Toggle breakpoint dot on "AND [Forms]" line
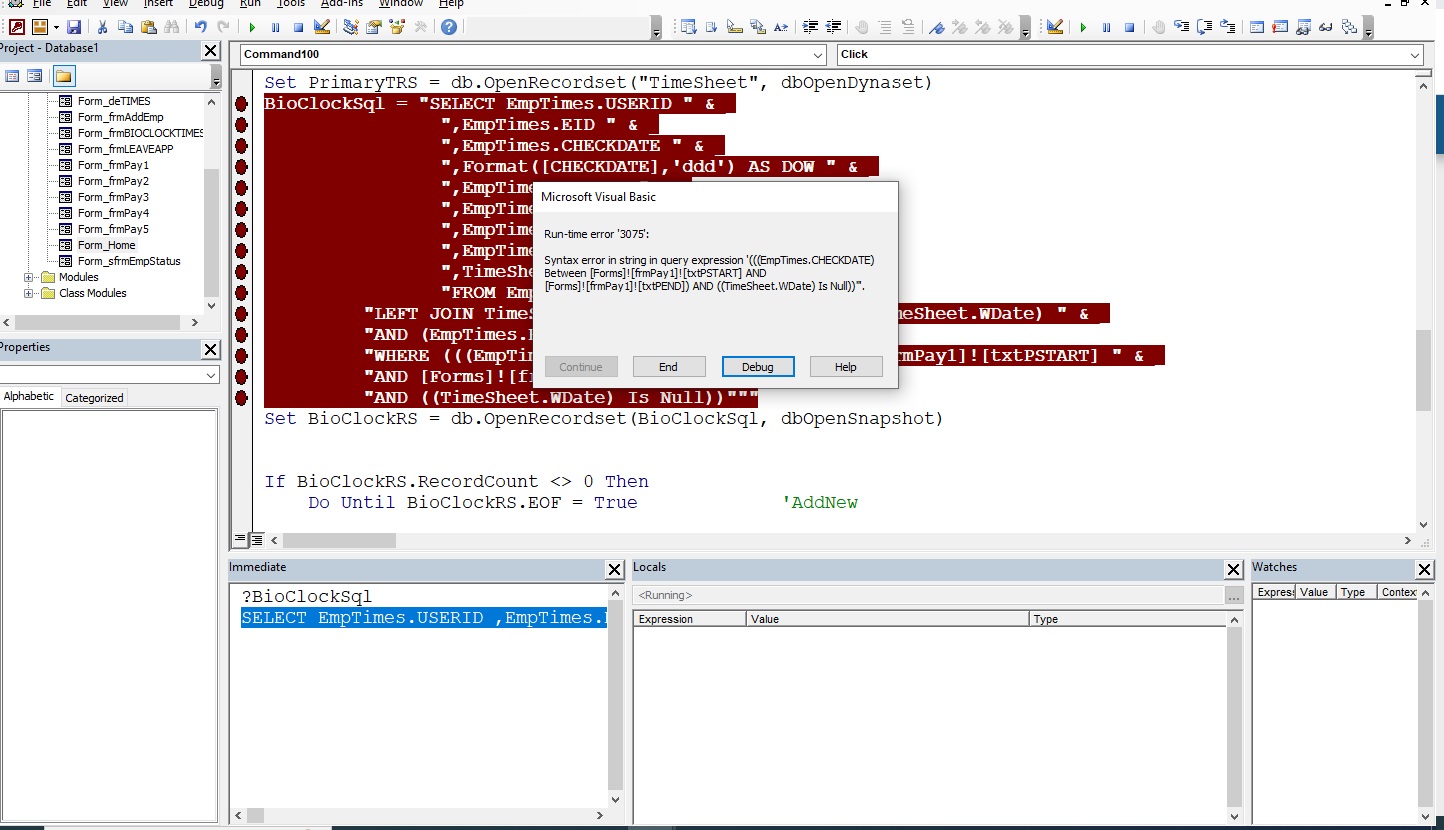The width and height of the screenshot is (1444, 830). click(x=241, y=376)
